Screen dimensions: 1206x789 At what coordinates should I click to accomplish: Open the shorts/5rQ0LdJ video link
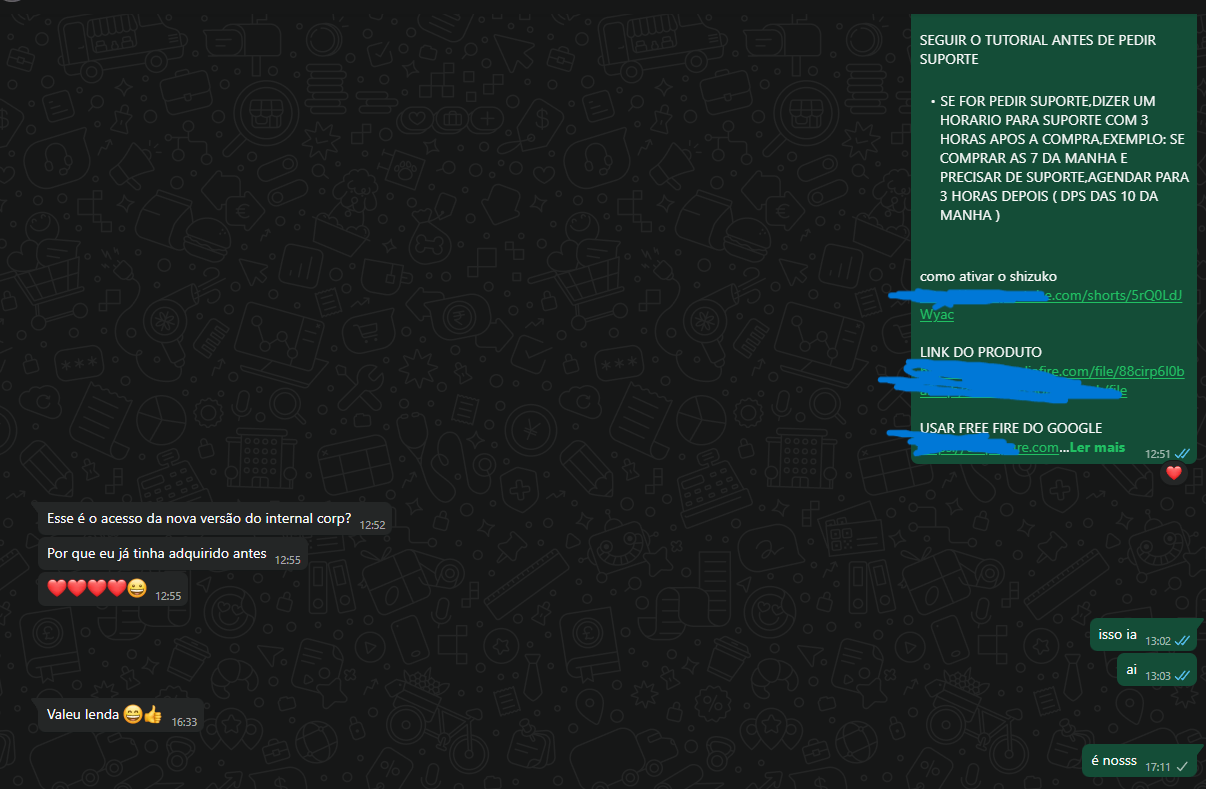point(1051,304)
